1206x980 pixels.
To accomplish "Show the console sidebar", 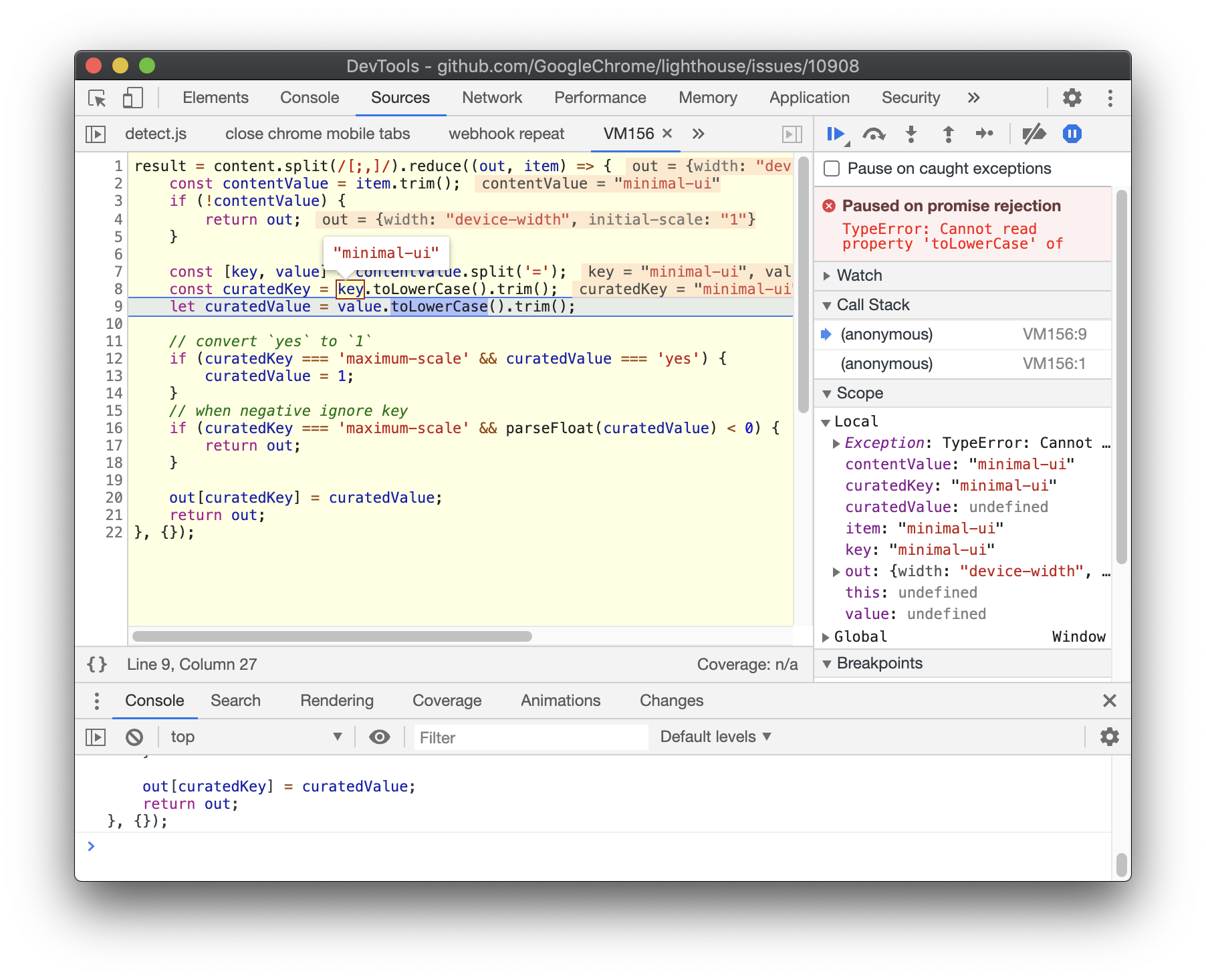I will coord(96,737).
